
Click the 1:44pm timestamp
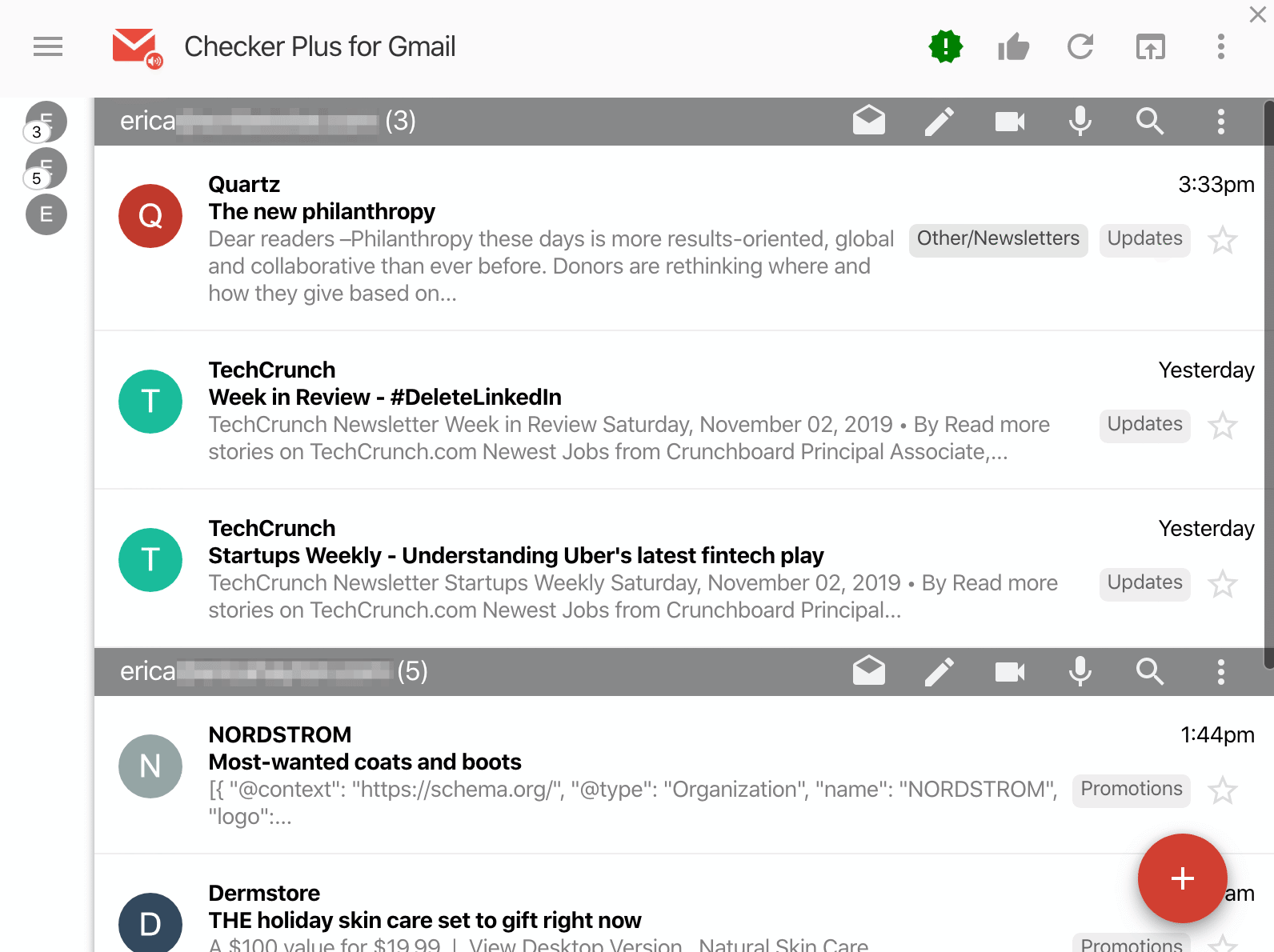pos(1217,735)
